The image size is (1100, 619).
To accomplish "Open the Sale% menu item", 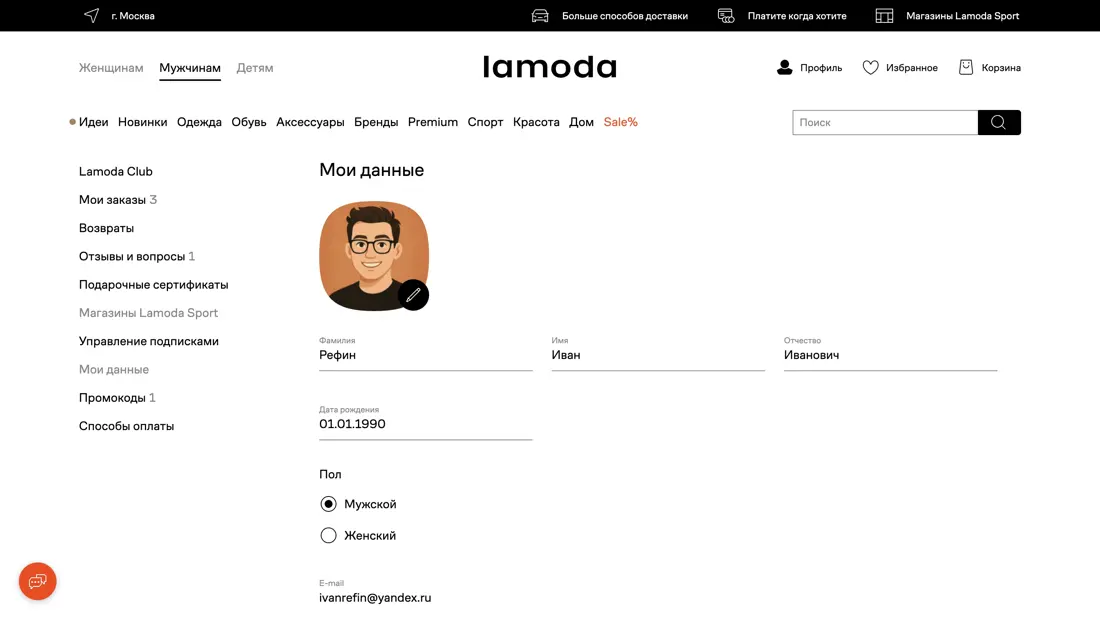I will click(620, 122).
